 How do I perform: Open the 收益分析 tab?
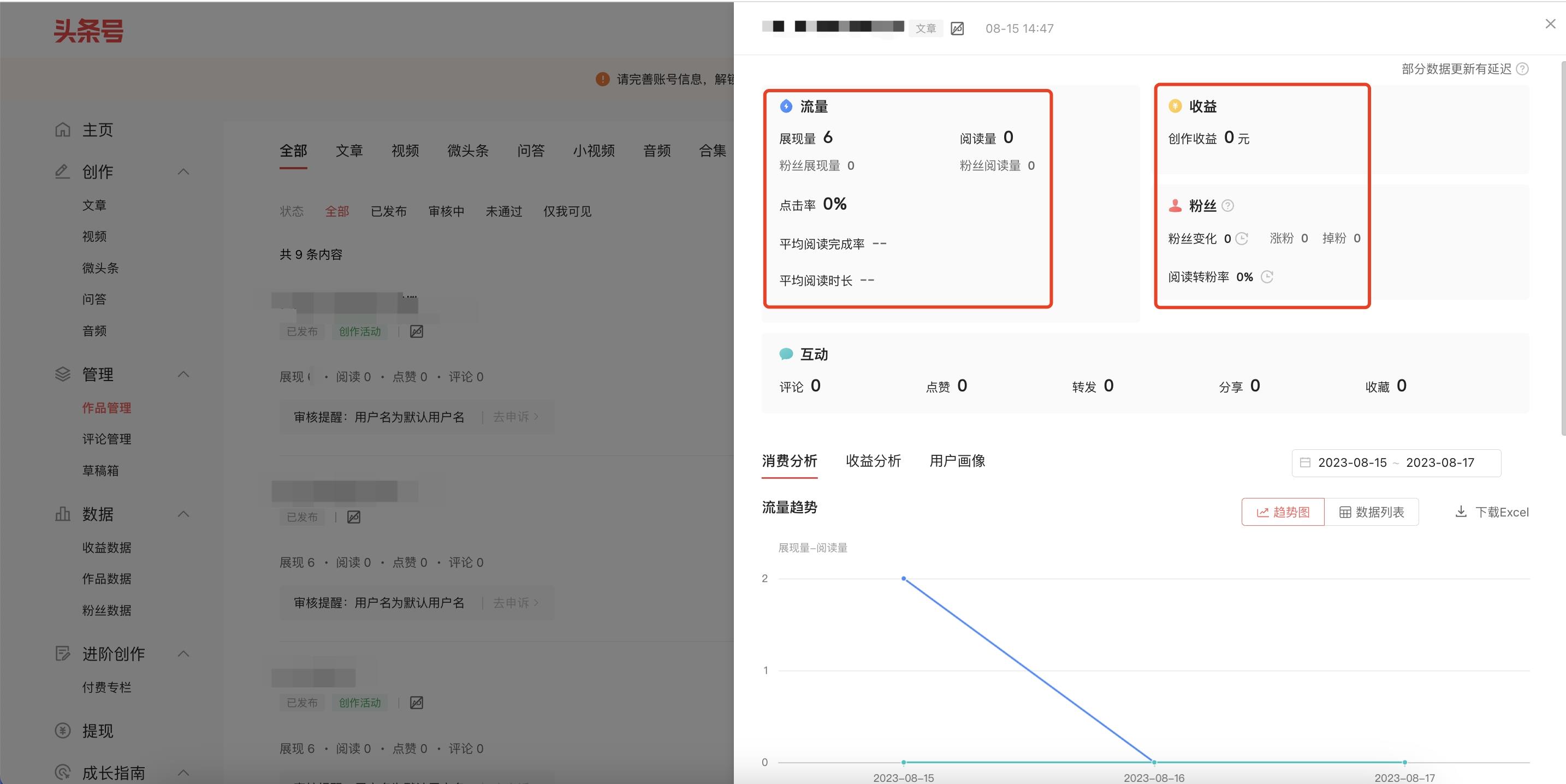pos(873,461)
